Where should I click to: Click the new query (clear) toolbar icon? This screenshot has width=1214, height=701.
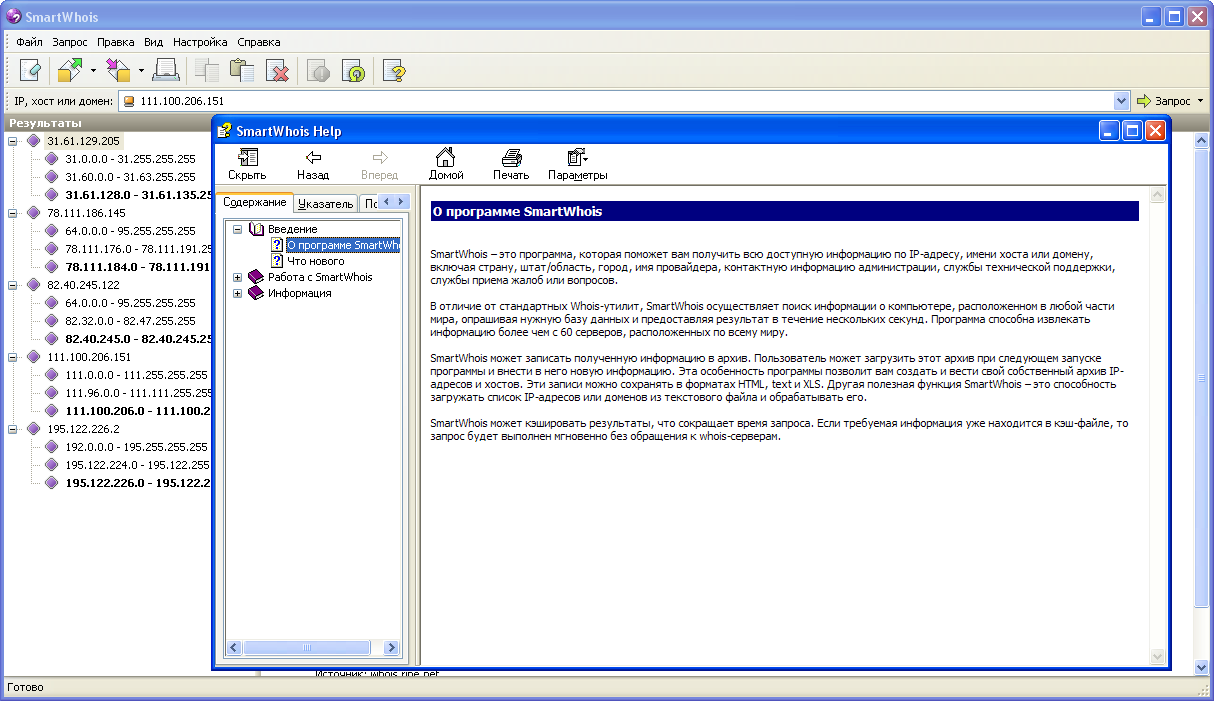pos(31,70)
